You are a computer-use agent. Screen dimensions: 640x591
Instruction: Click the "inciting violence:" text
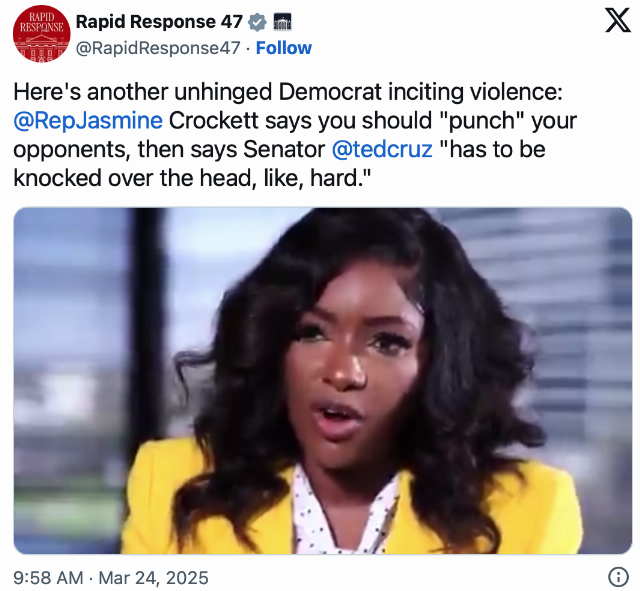point(475,92)
